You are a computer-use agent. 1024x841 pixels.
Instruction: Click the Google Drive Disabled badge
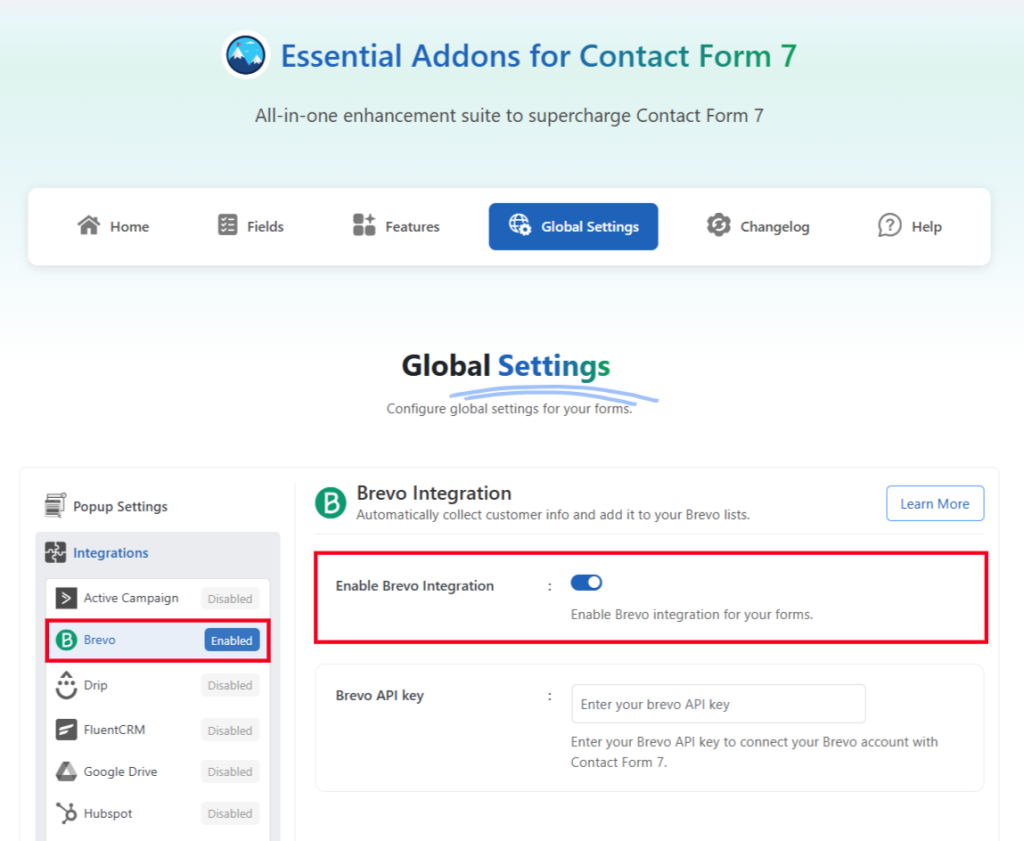tap(230, 772)
